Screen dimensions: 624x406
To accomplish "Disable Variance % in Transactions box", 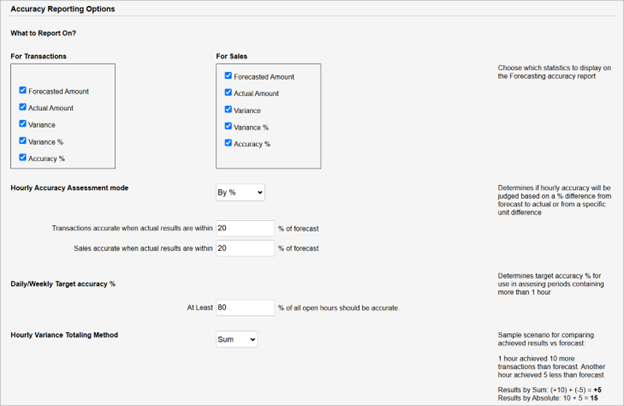I will pyautogui.click(x=23, y=141).
